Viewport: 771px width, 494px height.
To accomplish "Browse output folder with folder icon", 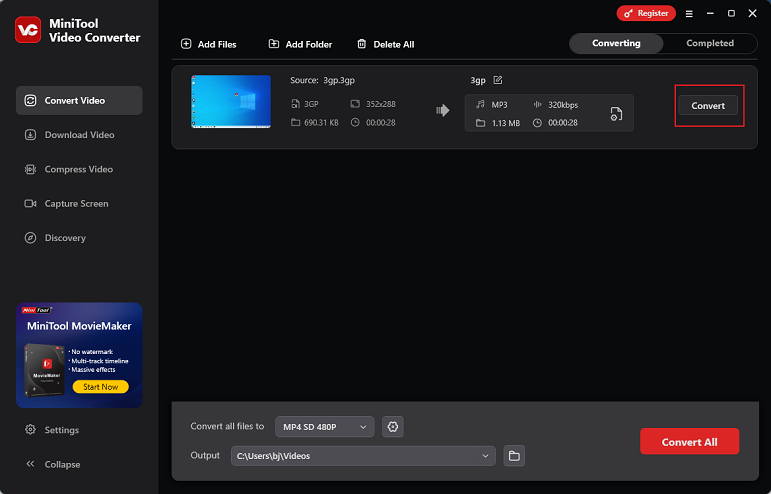I will [514, 456].
